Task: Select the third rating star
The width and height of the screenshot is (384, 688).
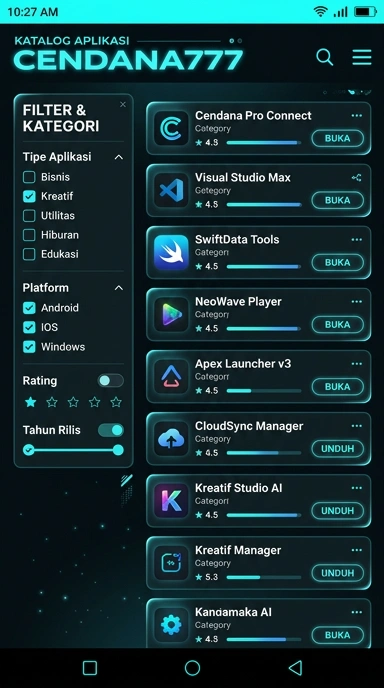Action: point(73,402)
